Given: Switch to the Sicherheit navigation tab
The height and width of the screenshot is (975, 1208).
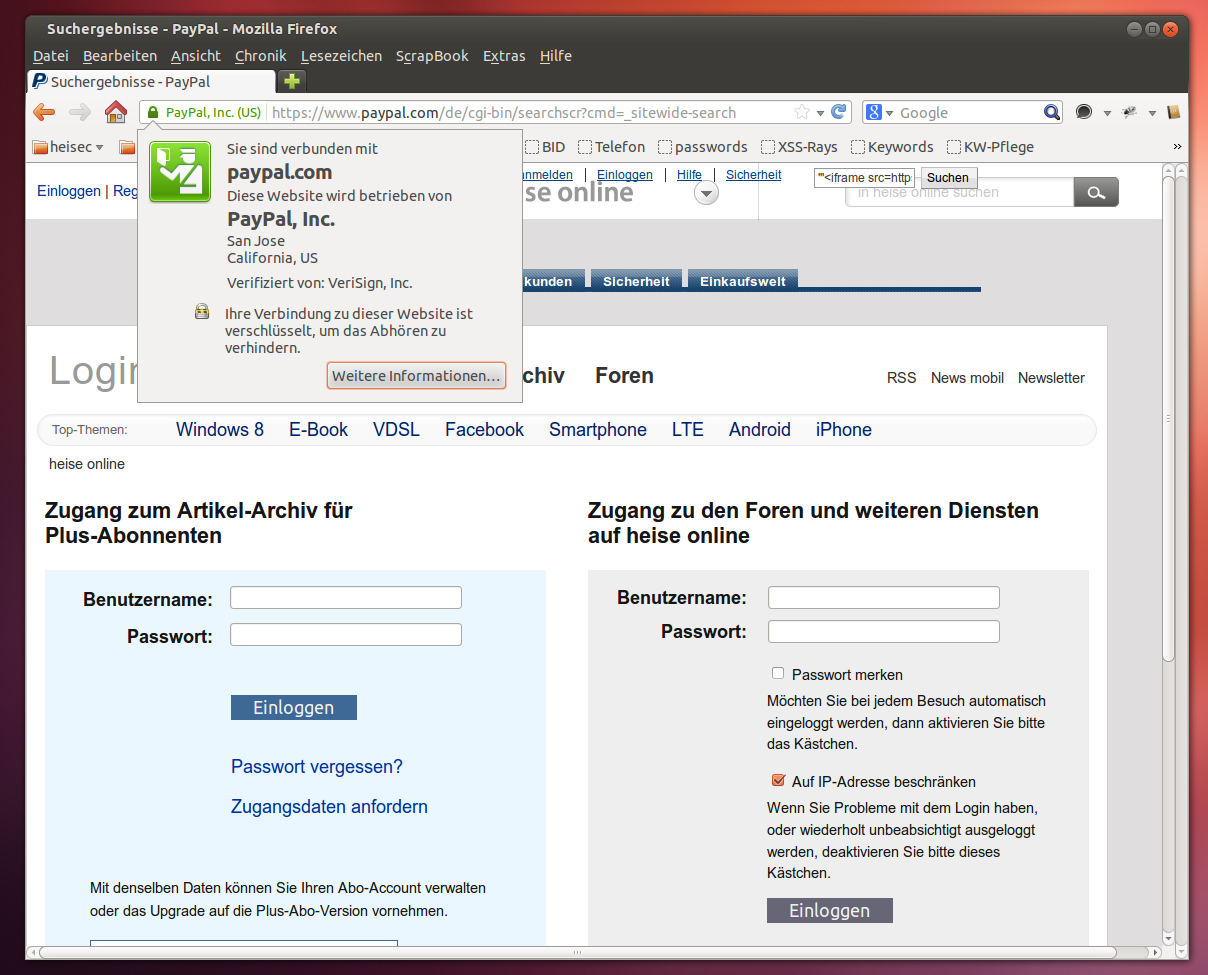Looking at the screenshot, I should 636,281.
